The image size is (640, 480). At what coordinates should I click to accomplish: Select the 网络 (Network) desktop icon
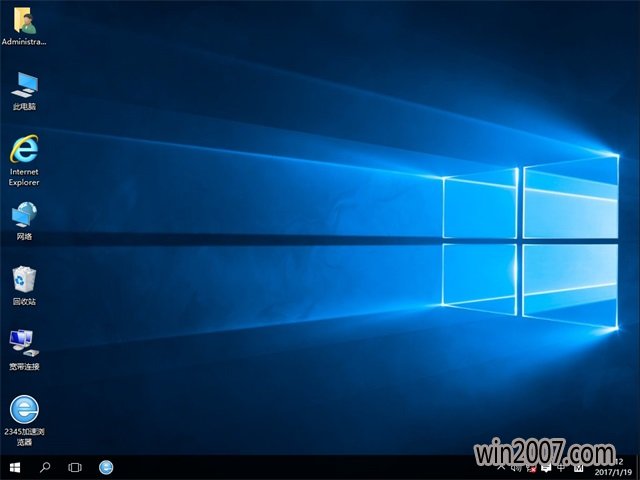tap(24, 220)
